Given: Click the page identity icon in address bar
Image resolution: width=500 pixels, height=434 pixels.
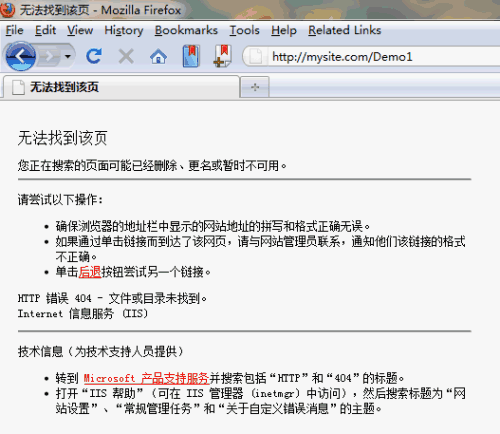Looking at the screenshot, I should [x=256, y=56].
